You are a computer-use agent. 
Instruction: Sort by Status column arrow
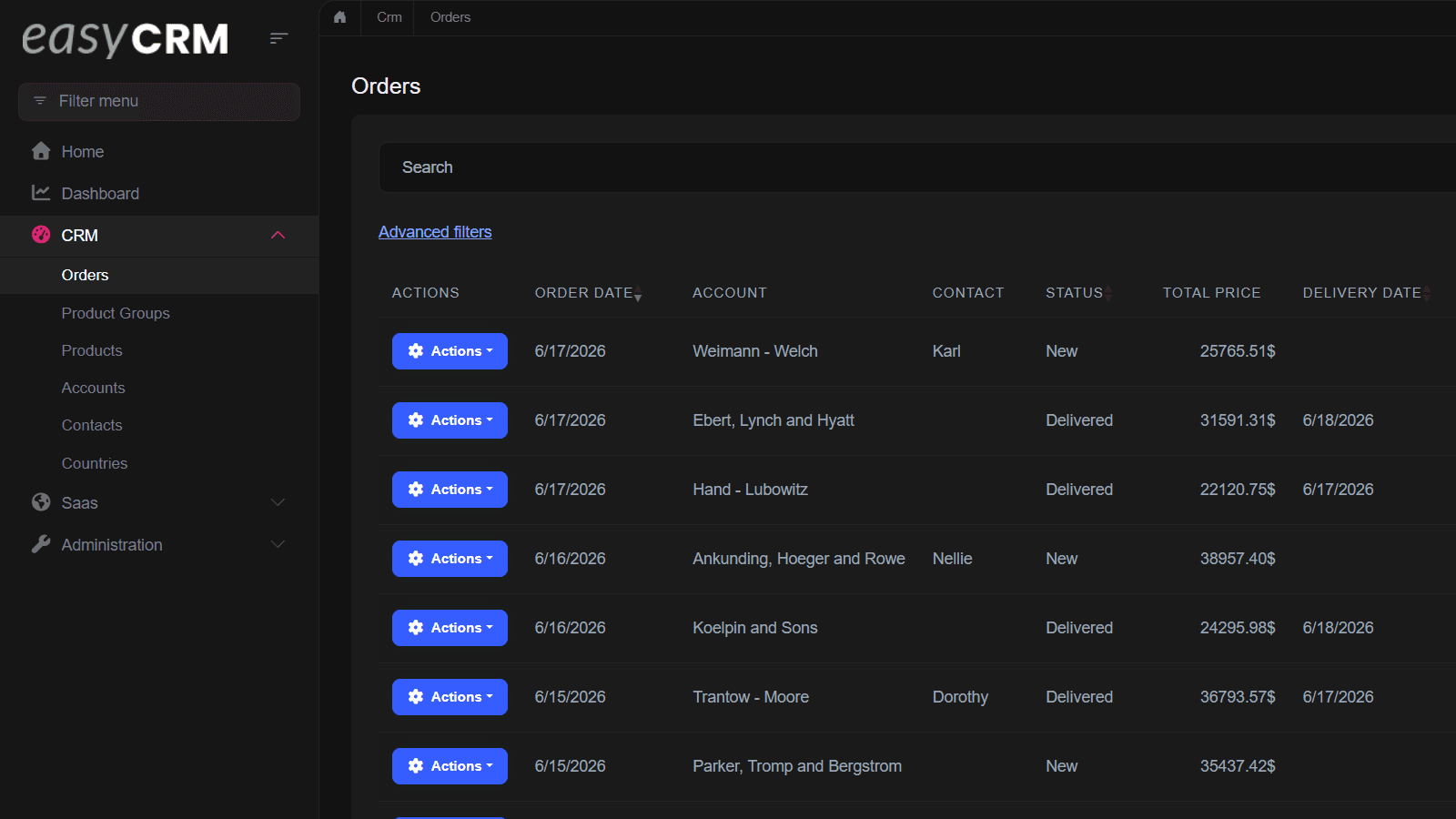[x=1108, y=293]
